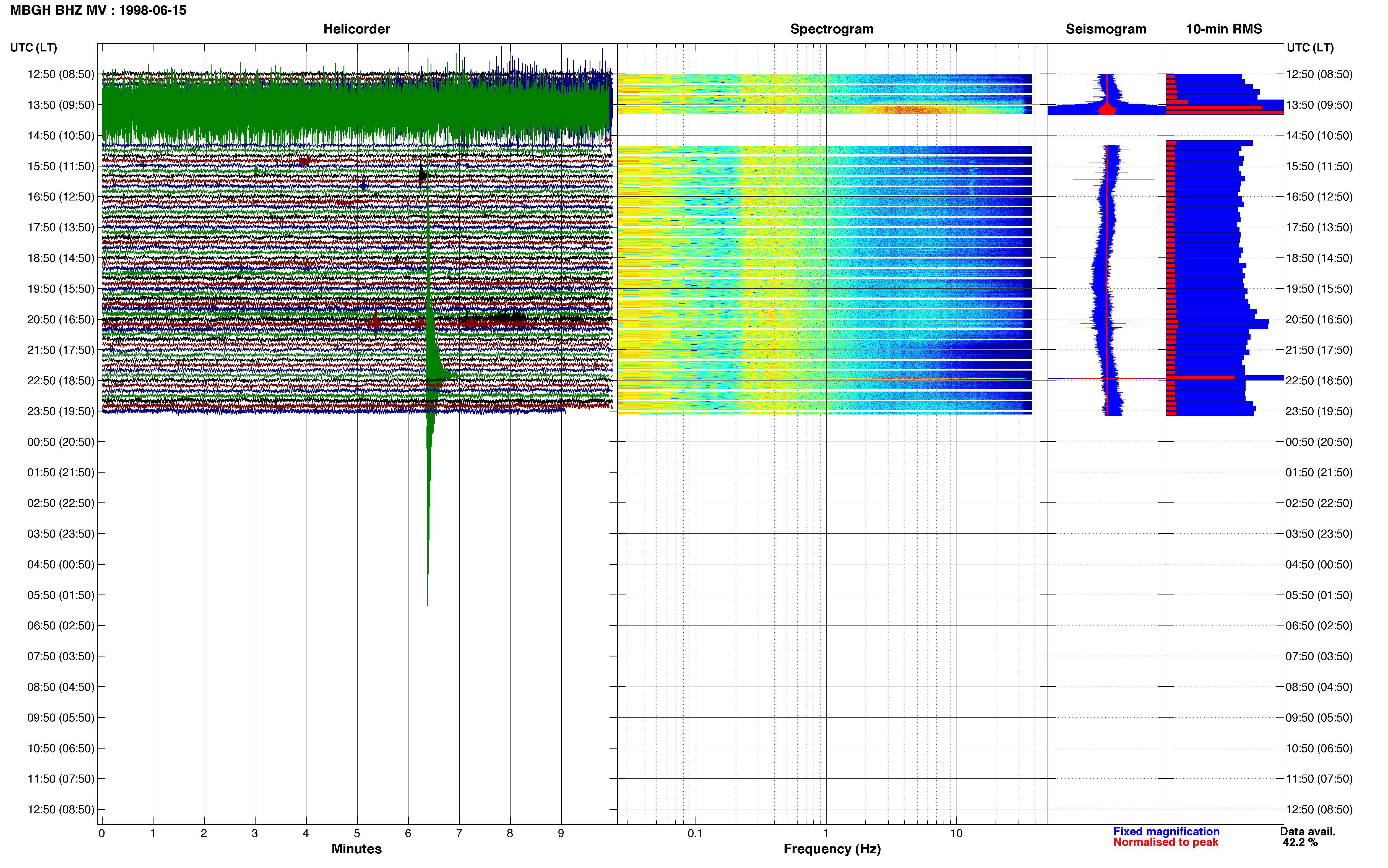Click the left '02:50 (22:50)' time label

(61, 503)
